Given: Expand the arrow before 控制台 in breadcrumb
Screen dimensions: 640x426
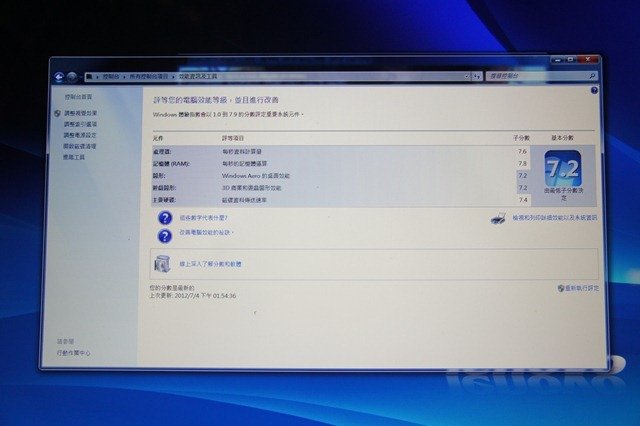Looking at the screenshot, I should tap(98, 77).
